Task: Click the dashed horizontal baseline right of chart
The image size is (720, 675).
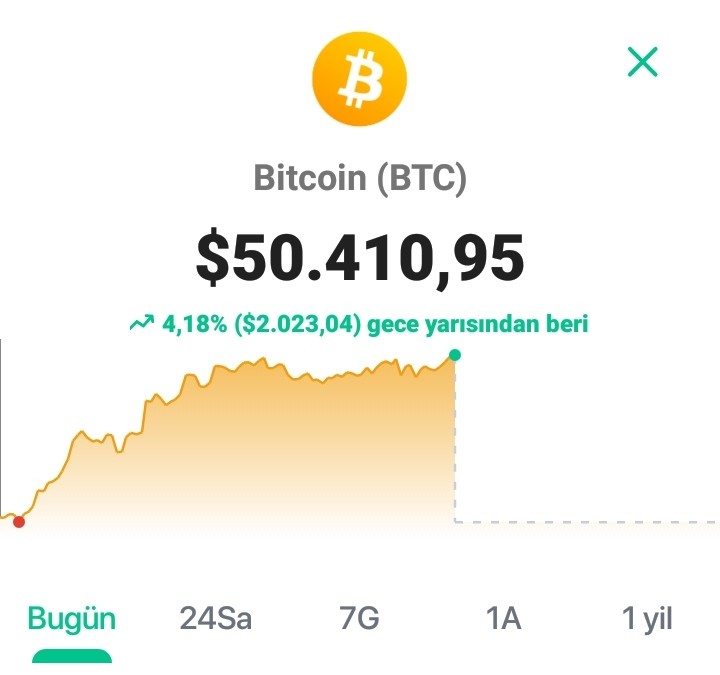Action: coord(587,522)
